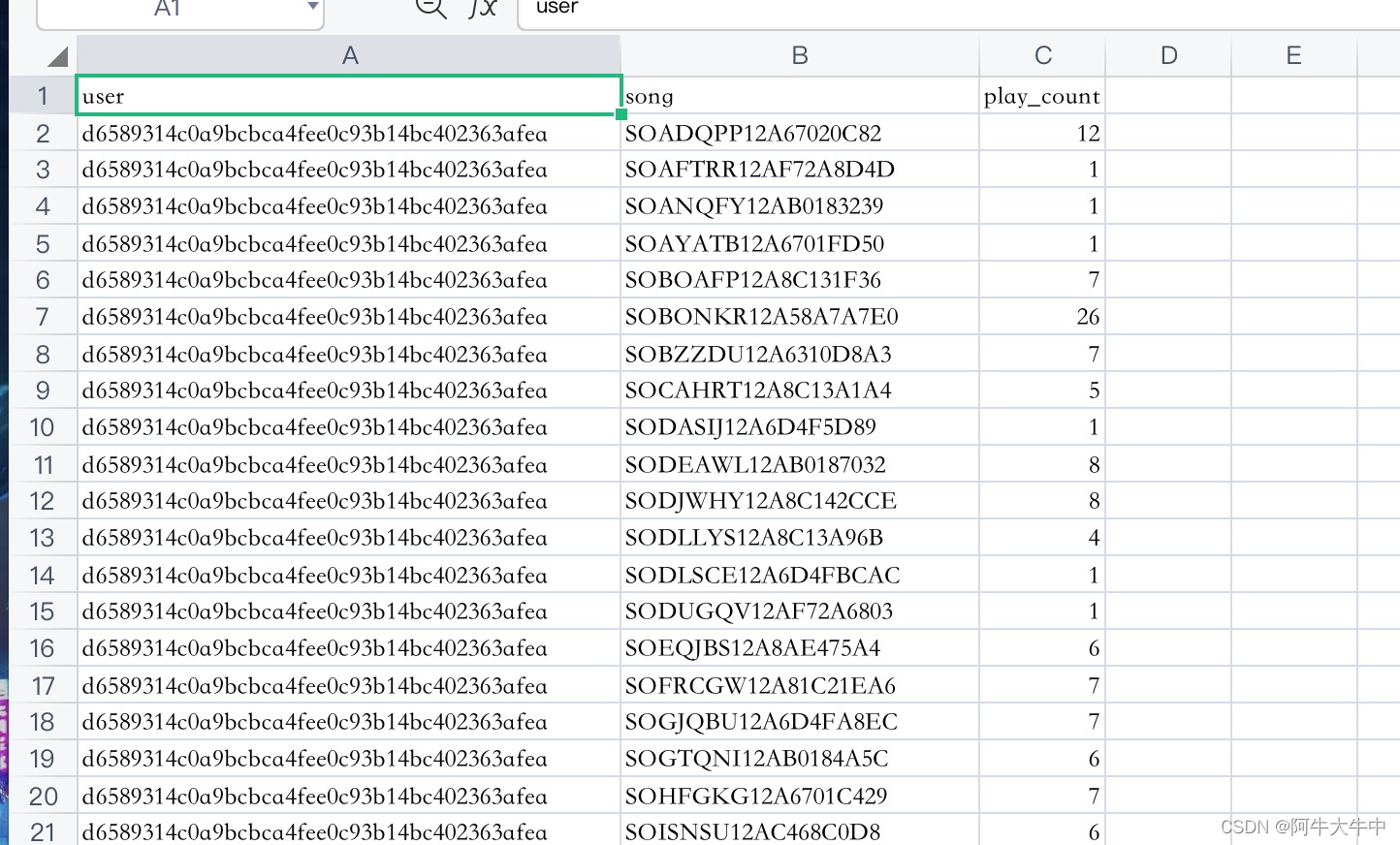The width and height of the screenshot is (1400, 845).
Task: Select row 20 header
Action: tap(43, 796)
